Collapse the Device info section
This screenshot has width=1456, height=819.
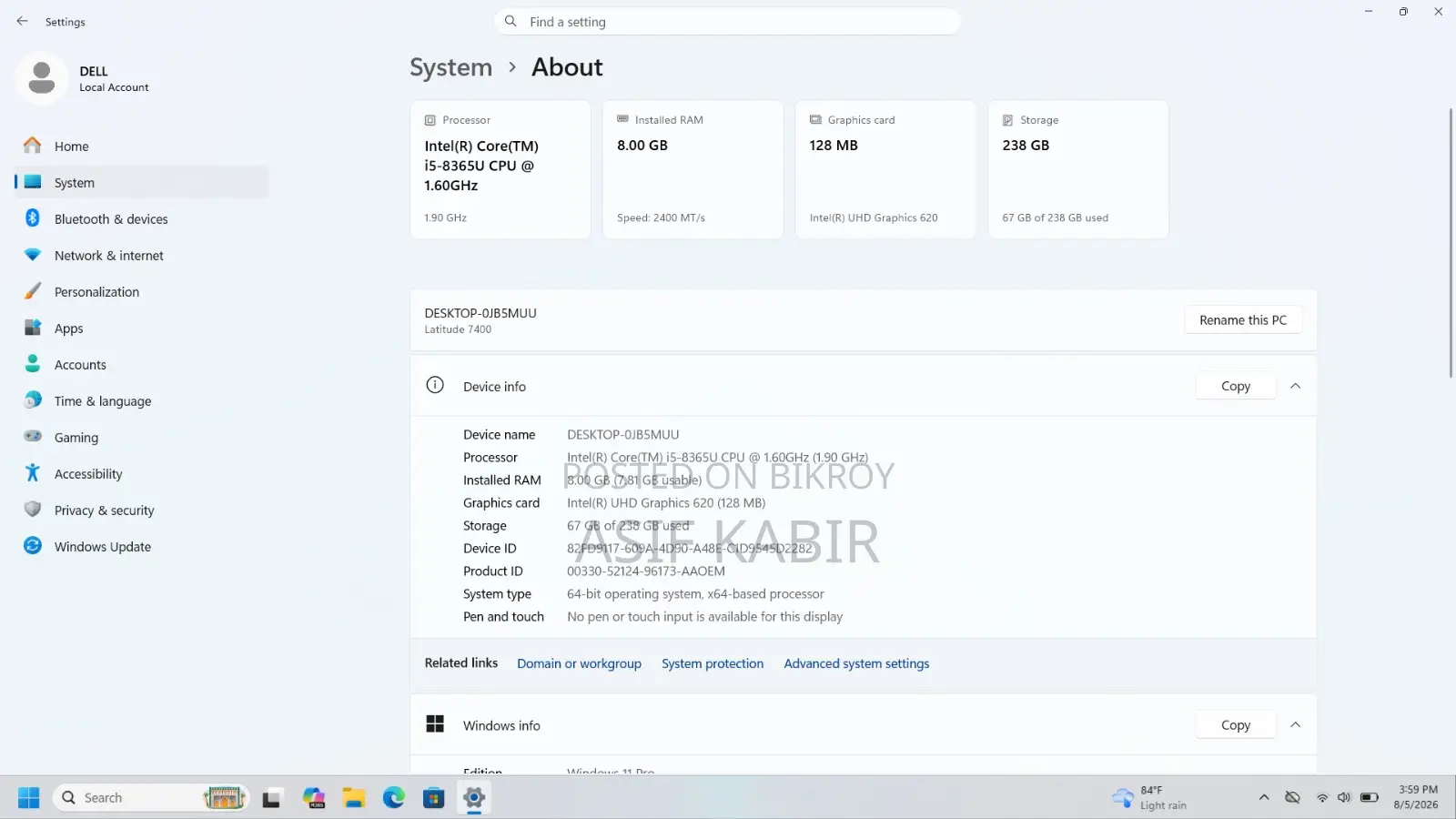[1295, 386]
